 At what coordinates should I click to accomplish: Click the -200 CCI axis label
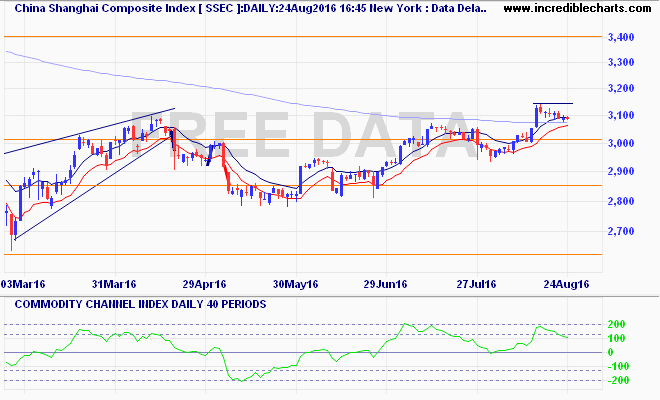pos(617,380)
